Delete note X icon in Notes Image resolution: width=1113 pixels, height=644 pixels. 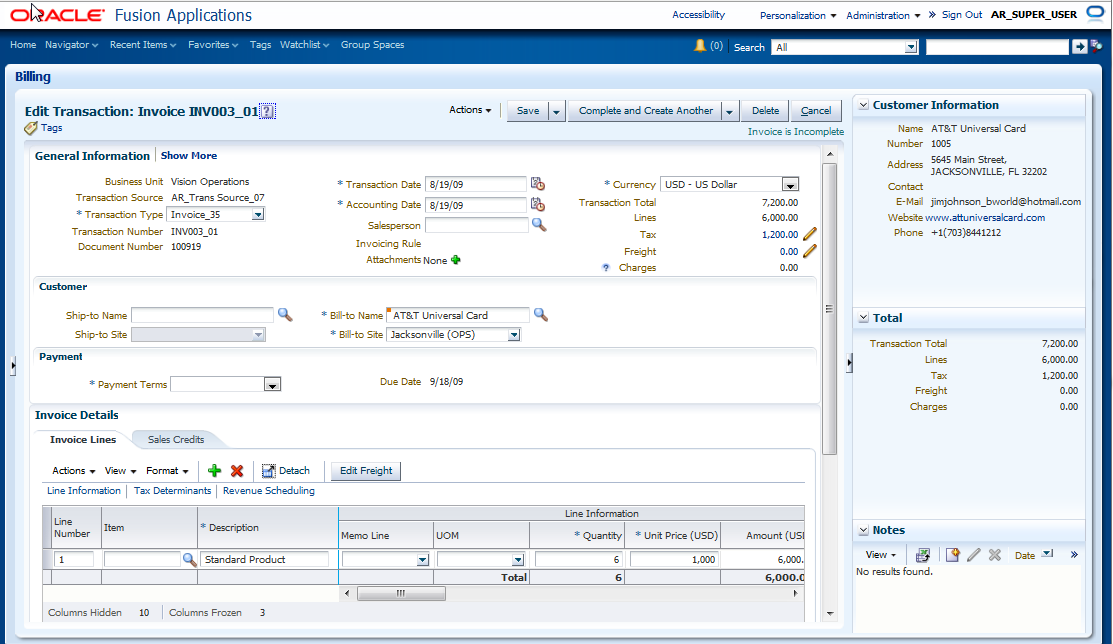coord(995,555)
